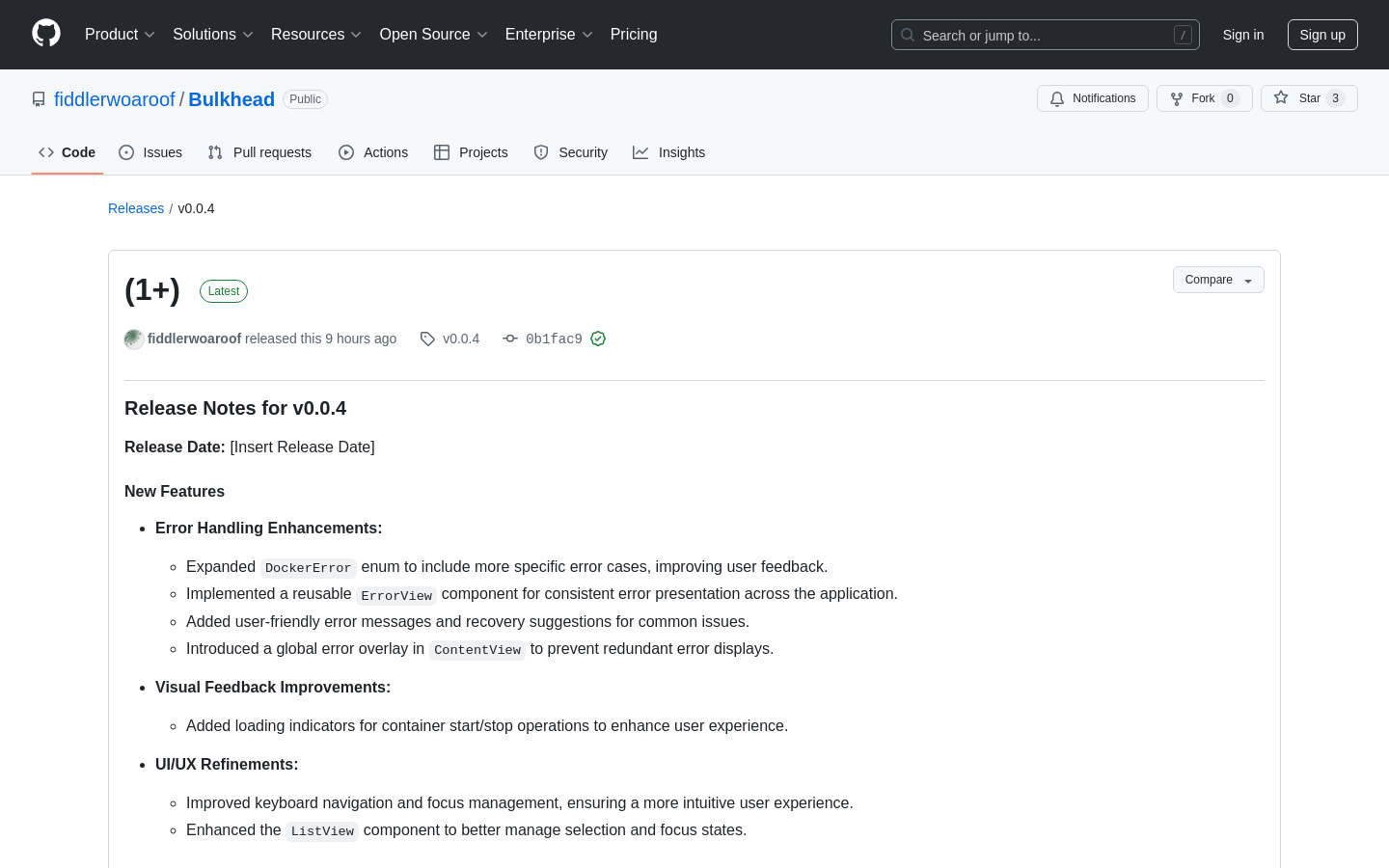Switch to the Insights tab
Screen dimensions: 1389x868
coord(669,152)
